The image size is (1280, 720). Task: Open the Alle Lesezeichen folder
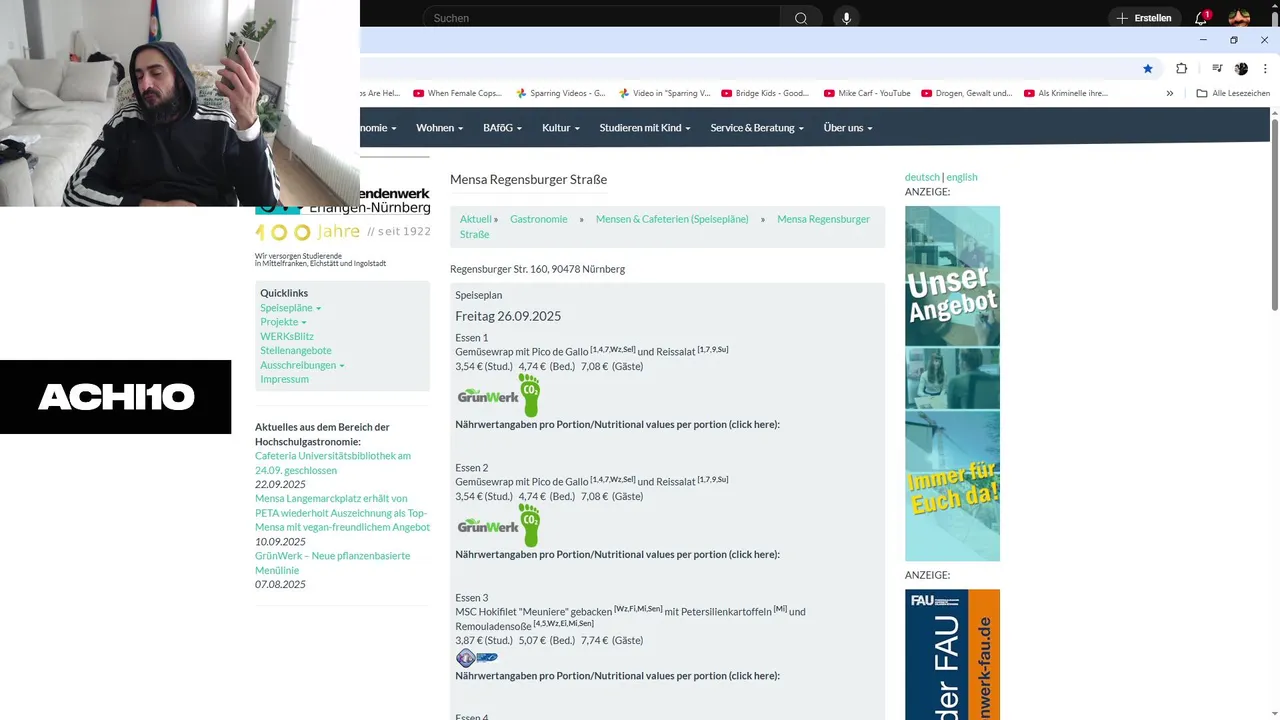1233,93
